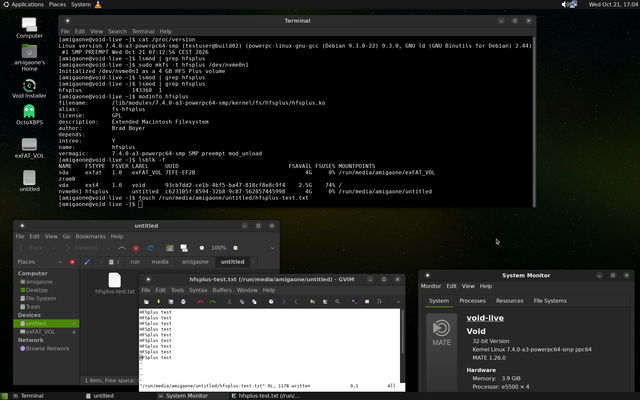The image size is (640, 400).
Task: Click Cut scissors icon in GVIM toolbar
Action: pos(229,302)
